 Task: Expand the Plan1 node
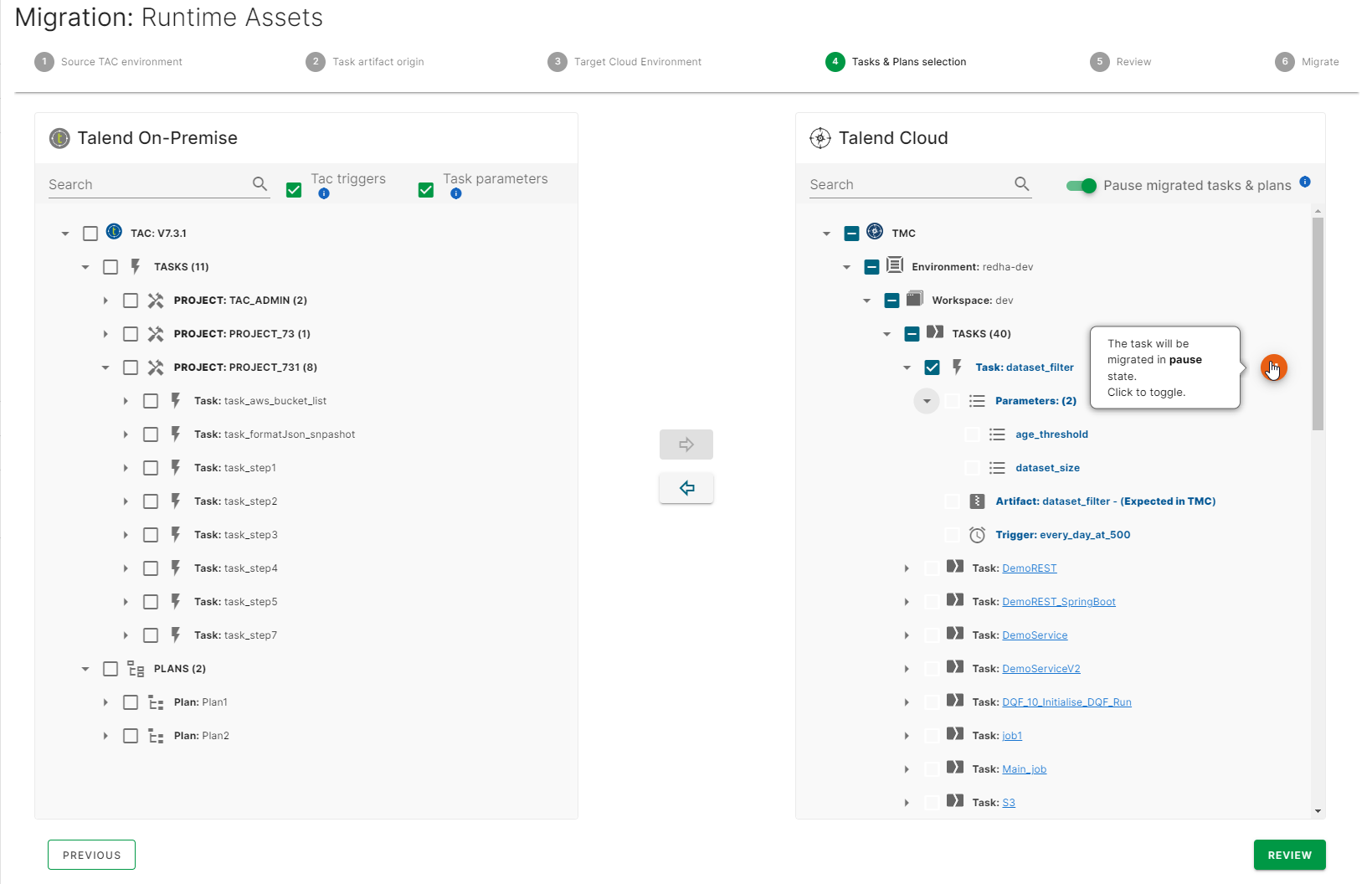pyautogui.click(x=105, y=702)
